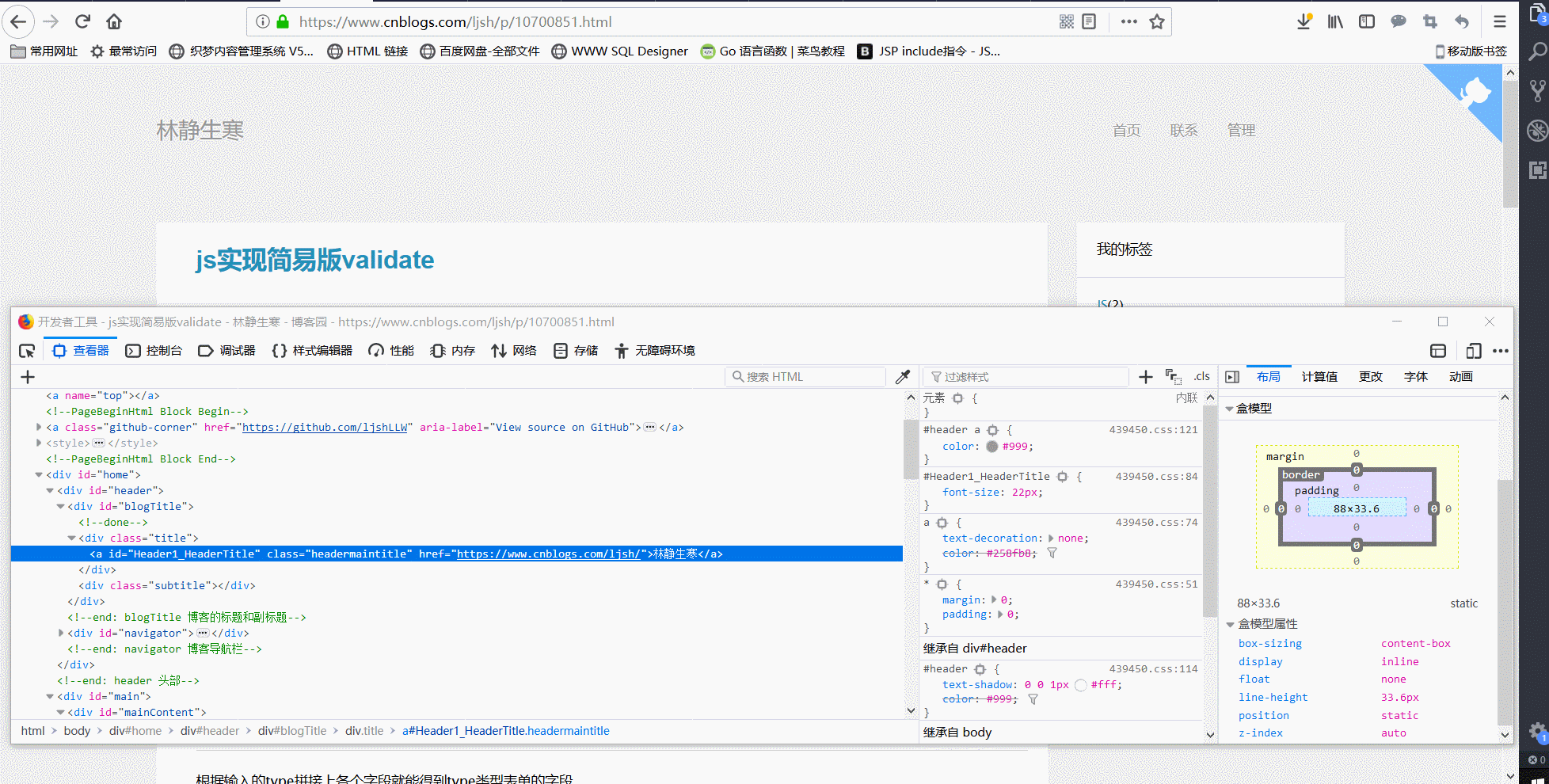
Task: Open the iframe/dock selector icon
Action: click(1438, 351)
